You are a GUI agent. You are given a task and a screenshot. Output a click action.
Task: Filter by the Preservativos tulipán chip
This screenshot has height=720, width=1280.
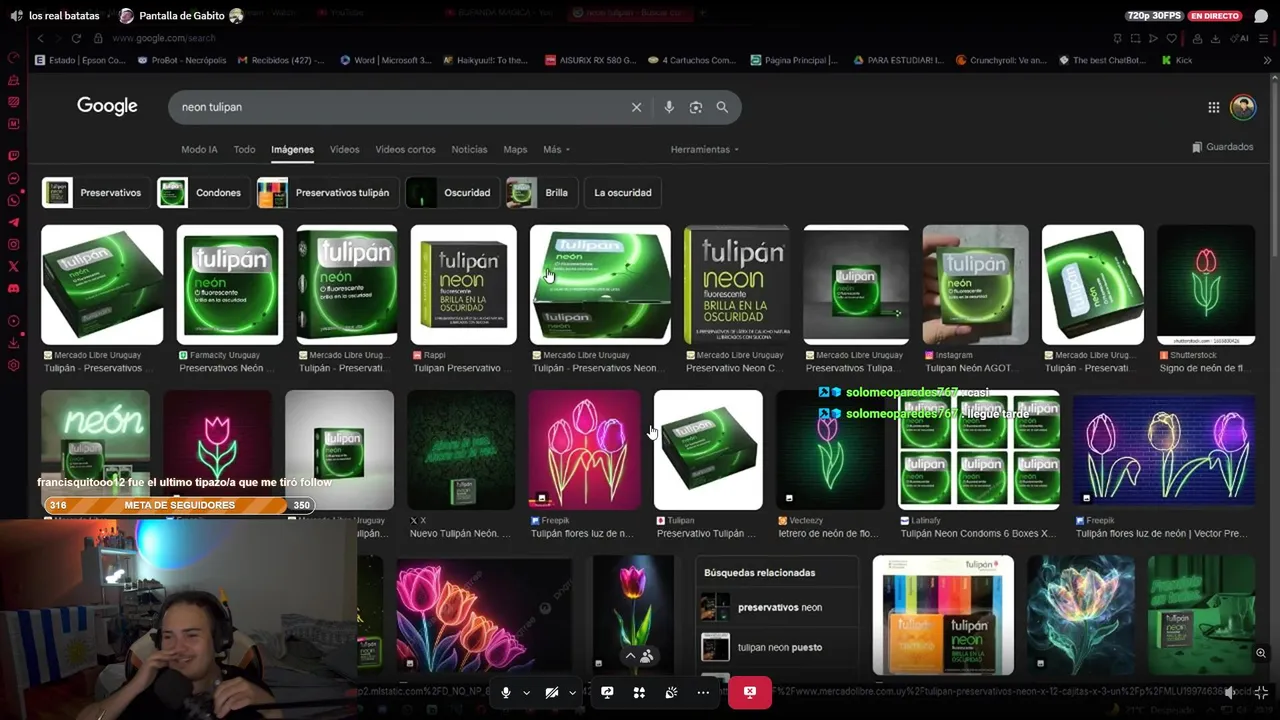coord(328,193)
